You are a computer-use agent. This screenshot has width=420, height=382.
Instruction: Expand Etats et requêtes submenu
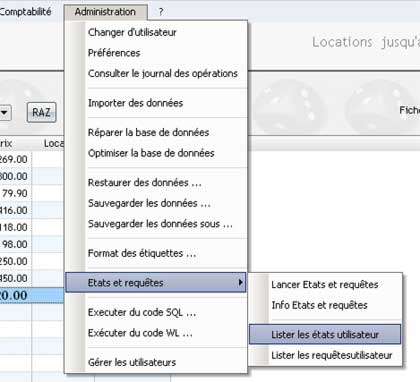coord(156,283)
